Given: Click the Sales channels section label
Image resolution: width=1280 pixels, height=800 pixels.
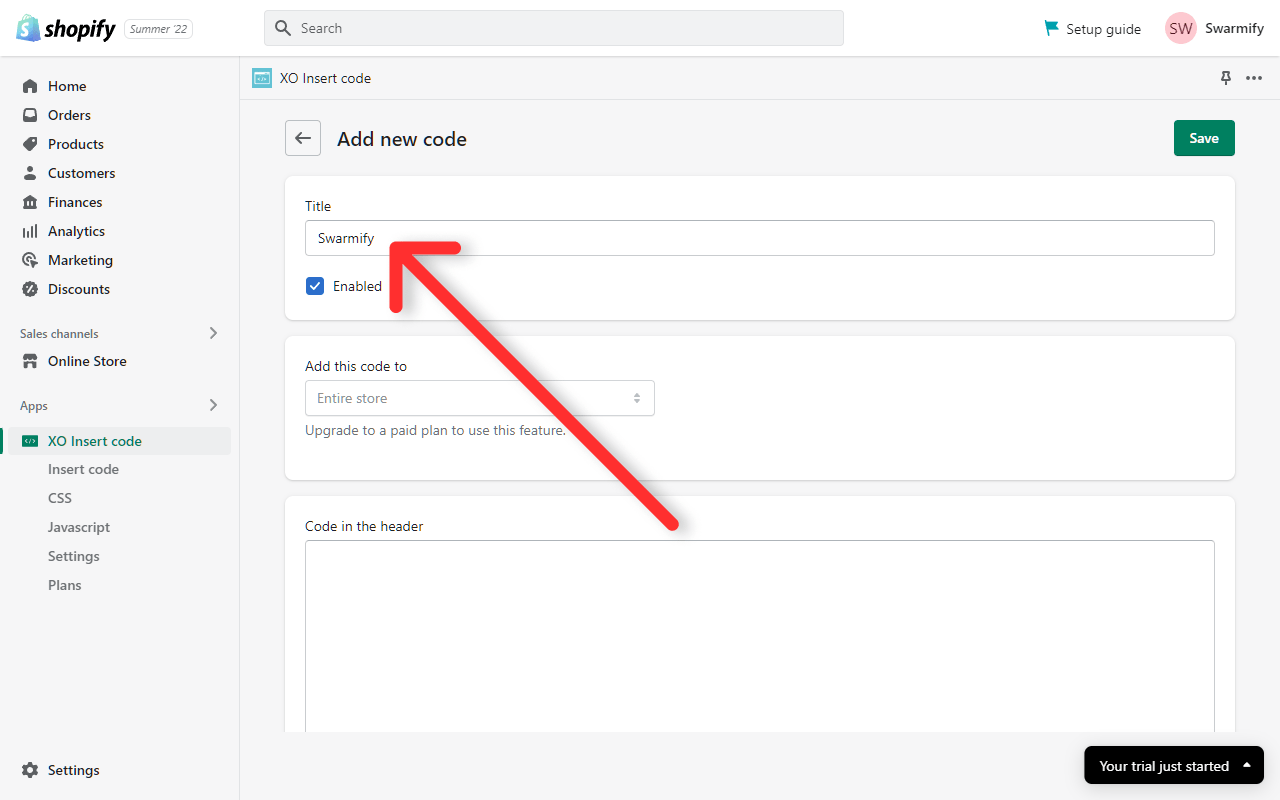Looking at the screenshot, I should click(59, 334).
